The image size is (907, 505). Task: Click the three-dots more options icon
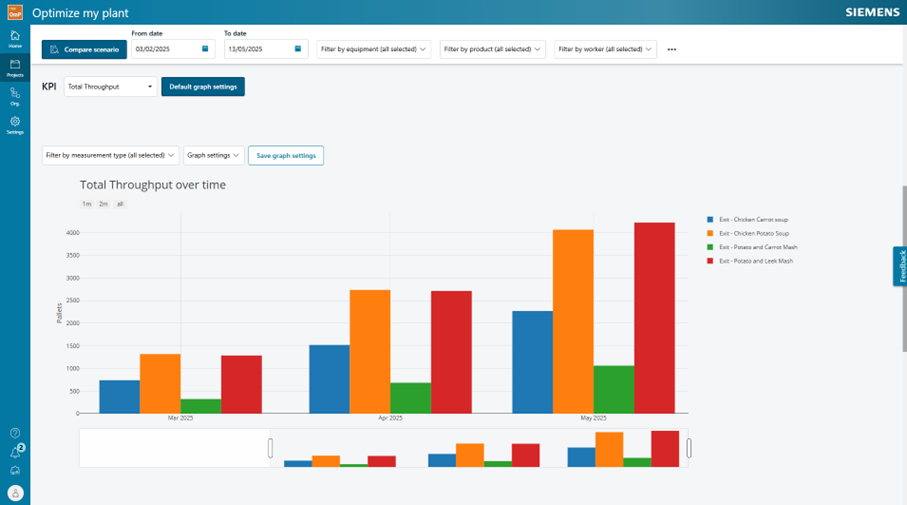[671, 49]
